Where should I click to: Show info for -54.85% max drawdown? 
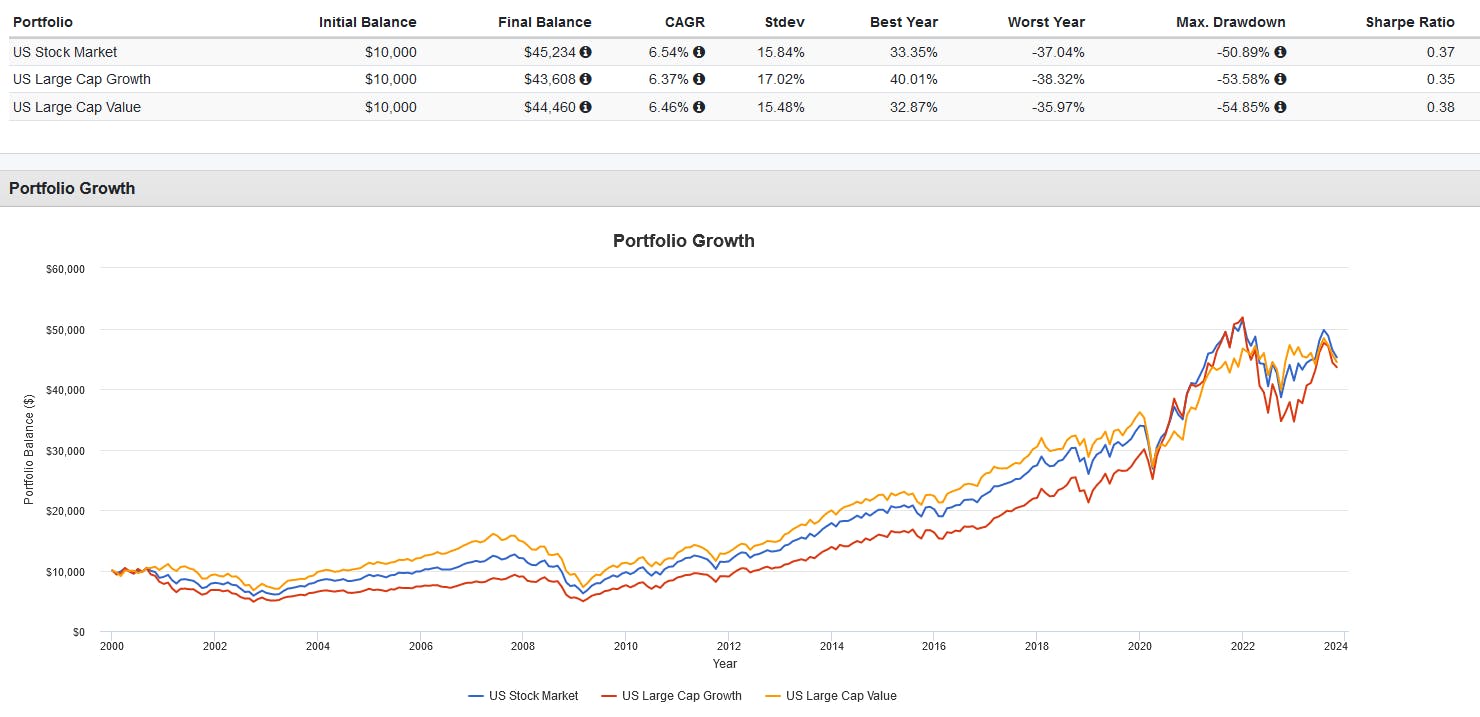(1280, 107)
